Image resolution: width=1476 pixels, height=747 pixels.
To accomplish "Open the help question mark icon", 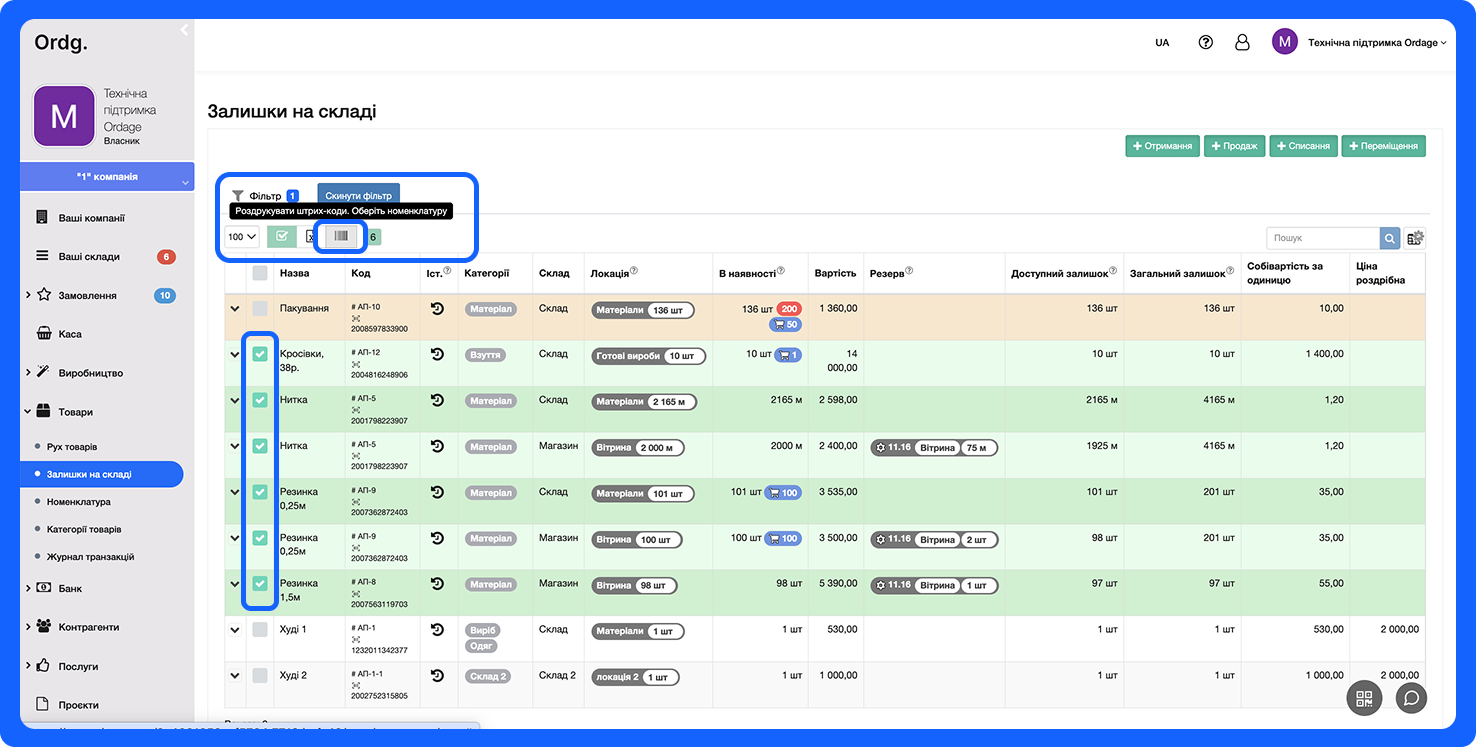I will (1206, 43).
